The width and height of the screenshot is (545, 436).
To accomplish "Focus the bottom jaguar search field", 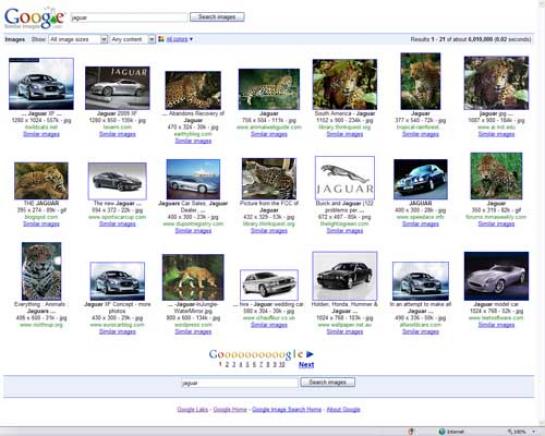I will [239, 383].
